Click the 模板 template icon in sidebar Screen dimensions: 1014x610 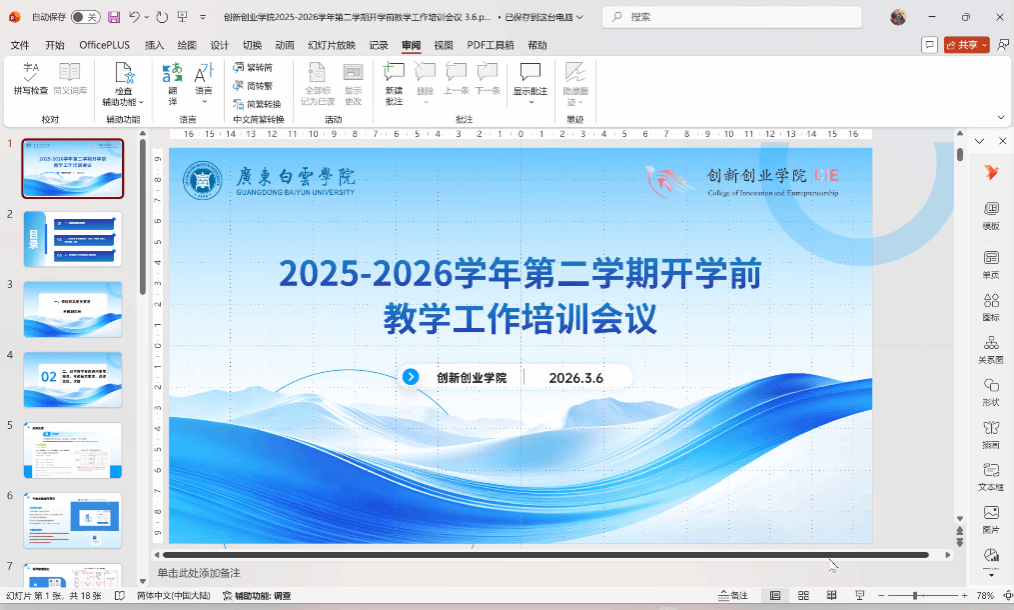[x=990, y=214]
